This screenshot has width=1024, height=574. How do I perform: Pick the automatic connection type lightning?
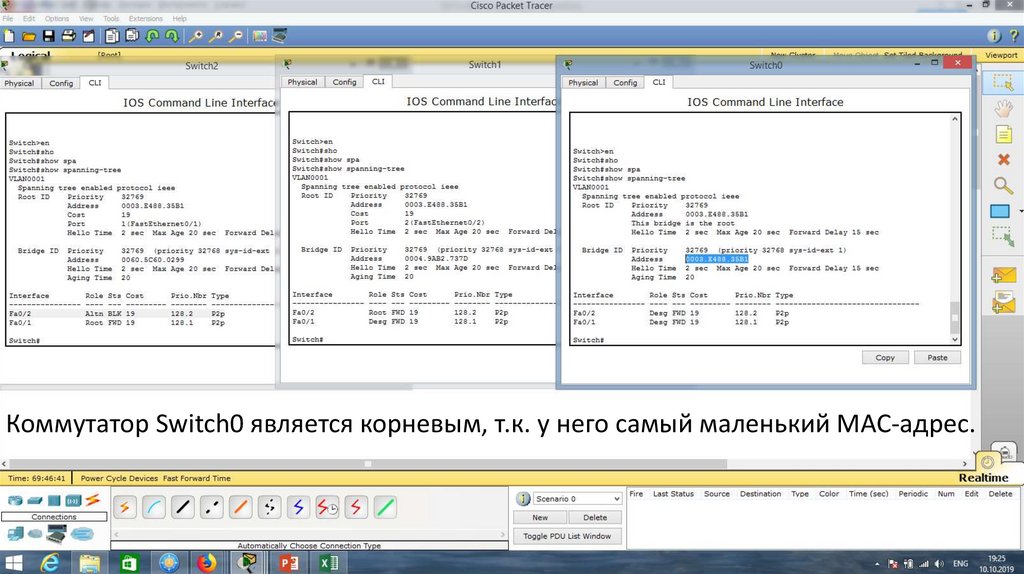125,507
